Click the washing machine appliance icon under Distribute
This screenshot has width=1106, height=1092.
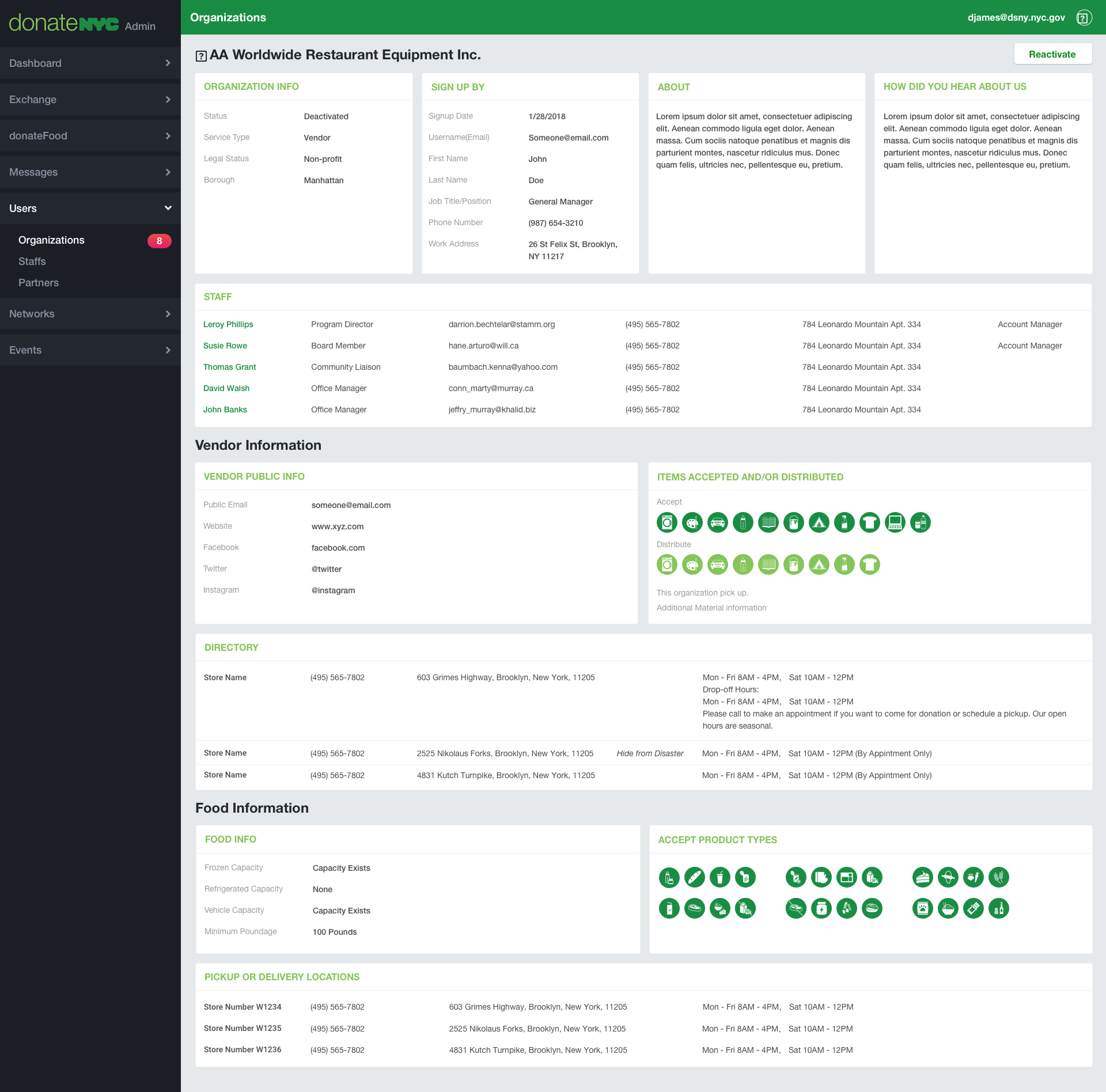tap(666, 564)
